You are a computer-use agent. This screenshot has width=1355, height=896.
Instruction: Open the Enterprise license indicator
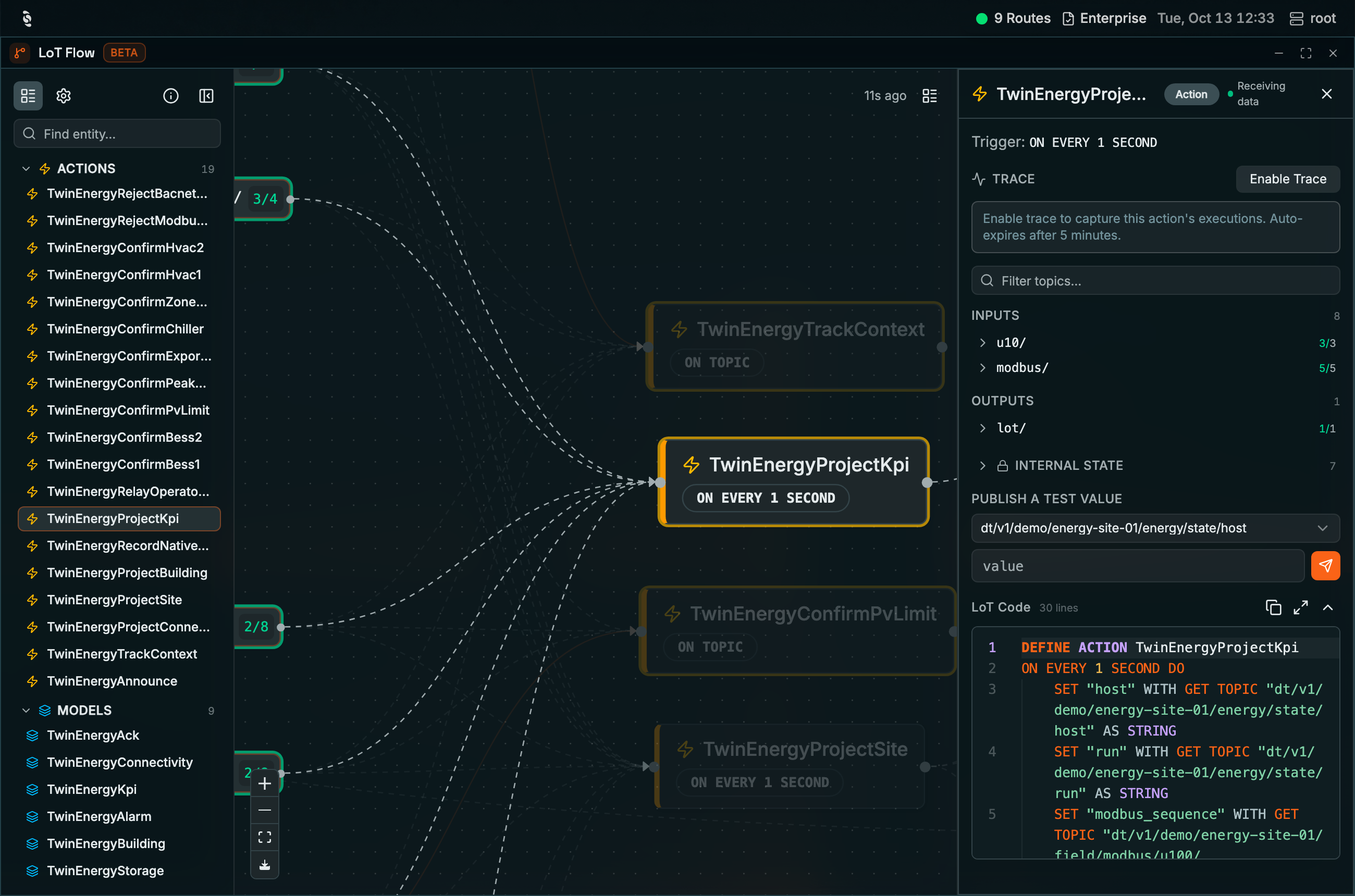tap(1104, 18)
